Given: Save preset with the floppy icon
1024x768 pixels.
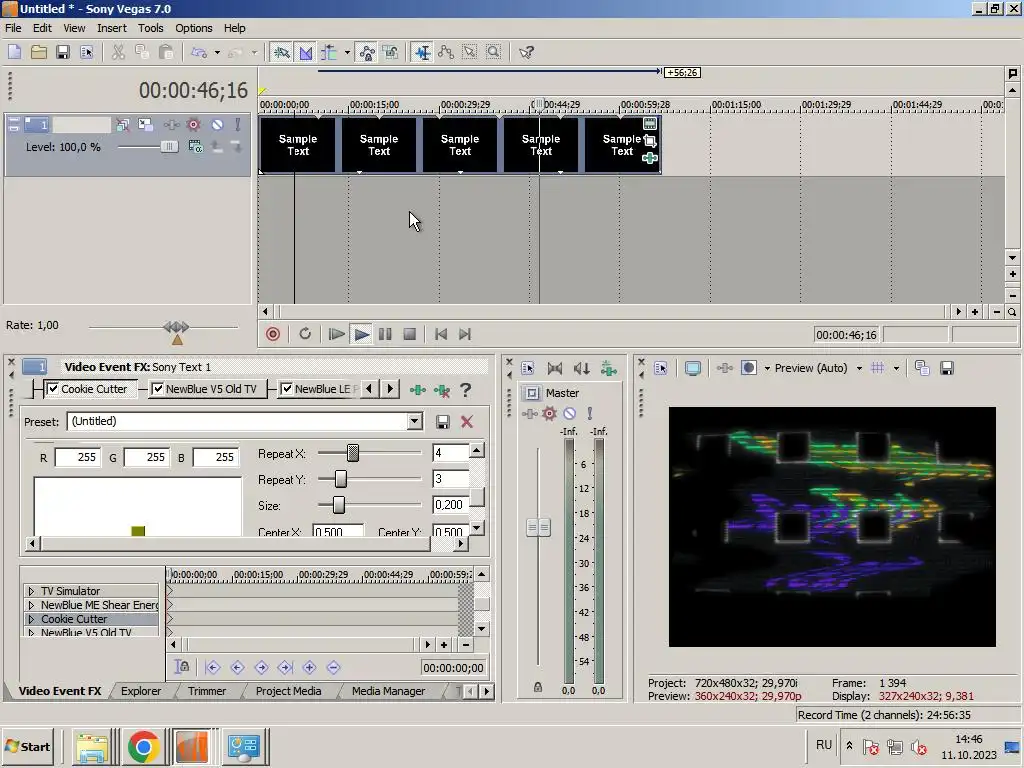Looking at the screenshot, I should click(442, 422).
